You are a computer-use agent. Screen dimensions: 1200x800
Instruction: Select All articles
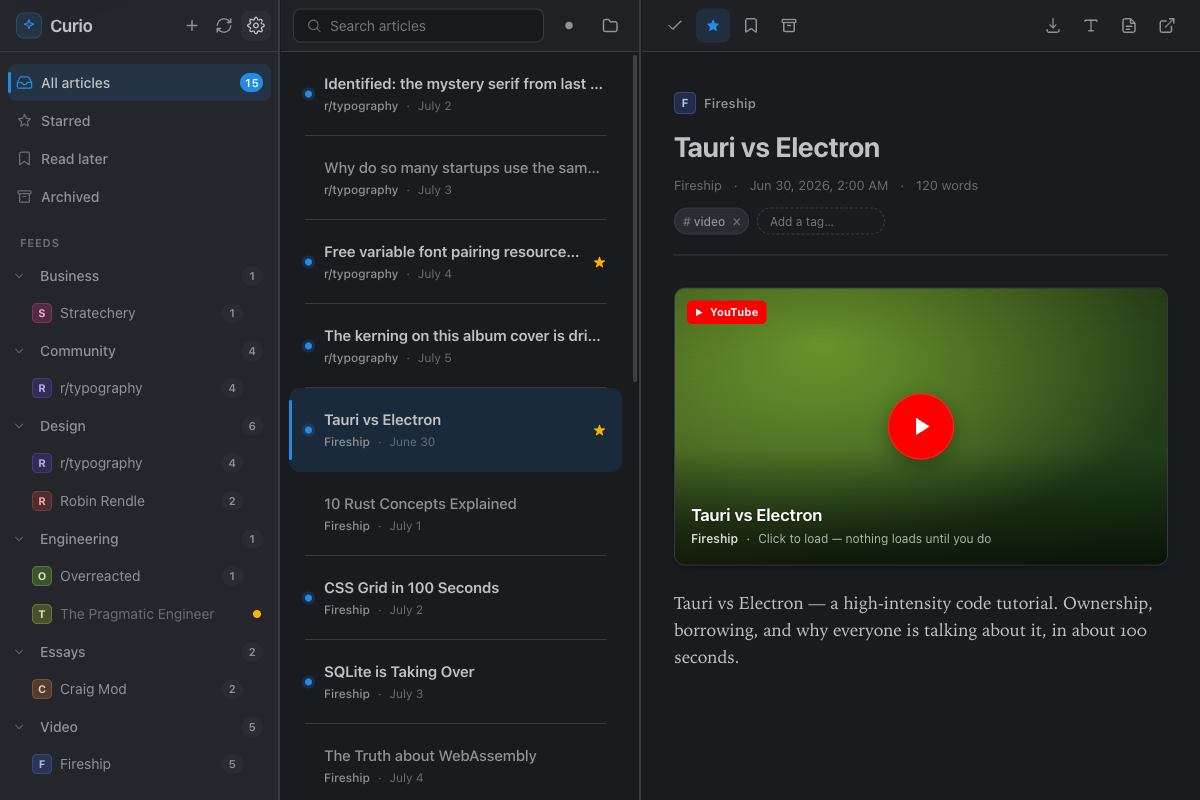139,83
